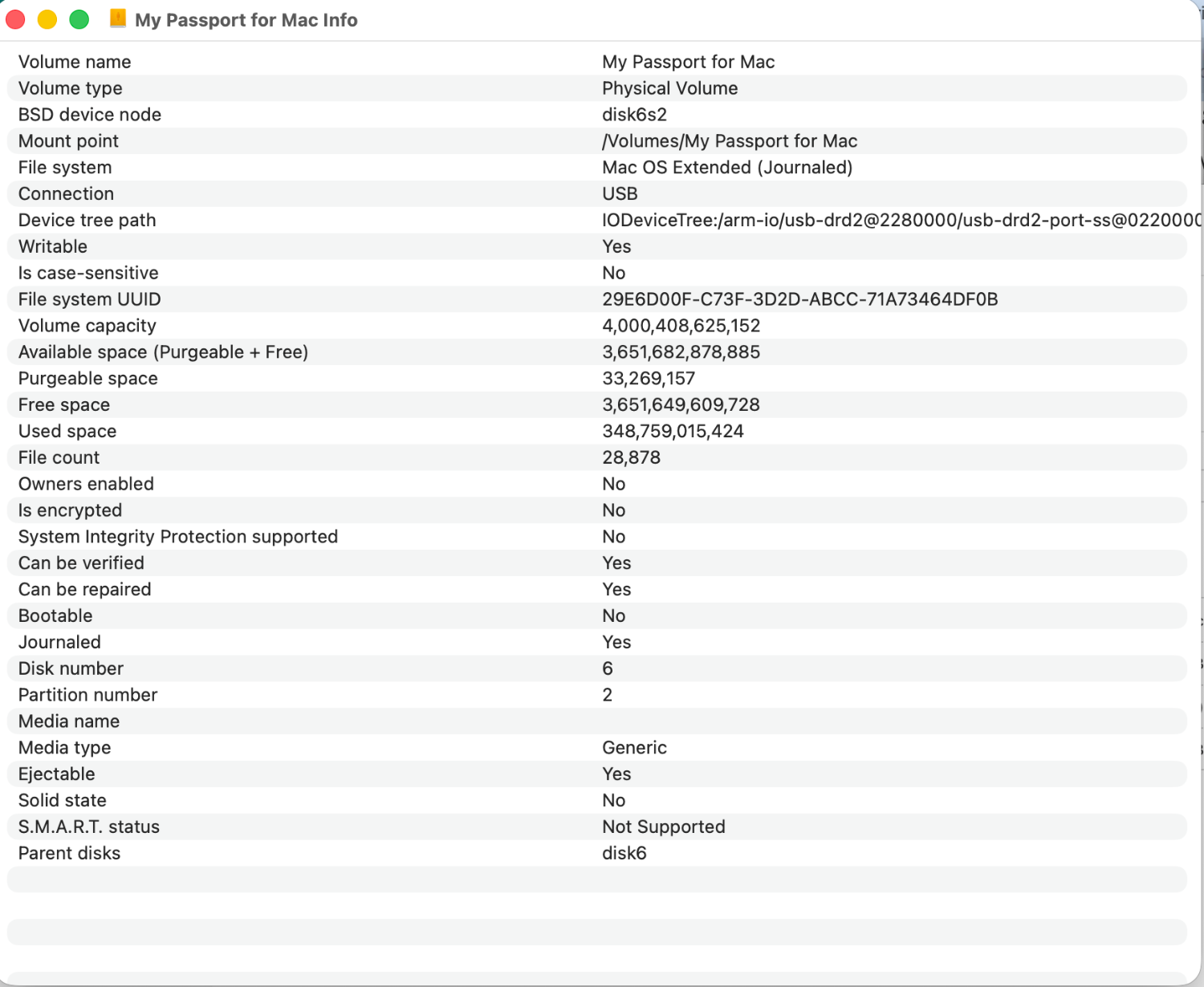The width and height of the screenshot is (1204, 987).
Task: Close the My Passport for Mac Info window
Action: pos(16,19)
